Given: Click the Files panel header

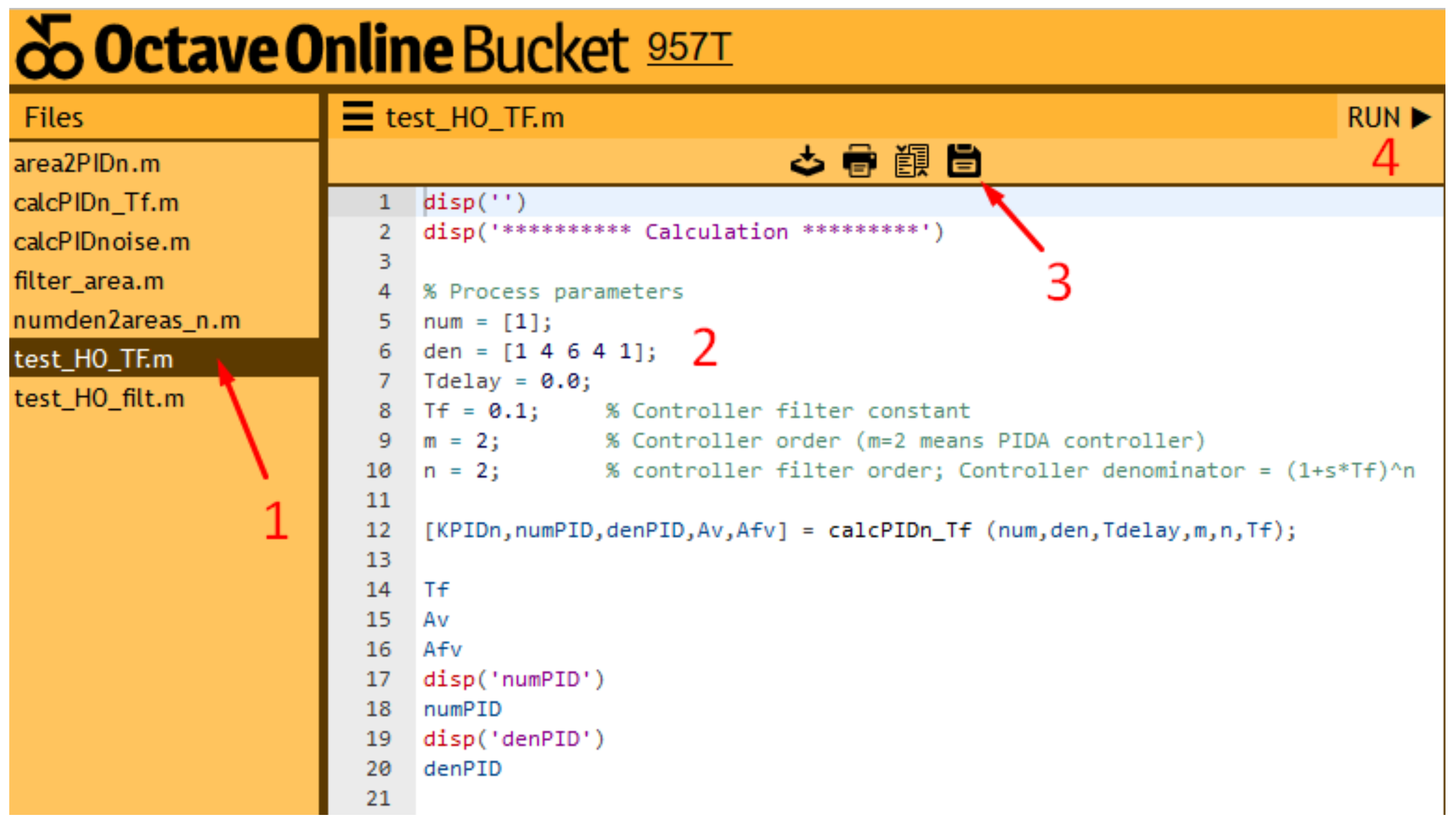Looking at the screenshot, I should click(x=54, y=118).
